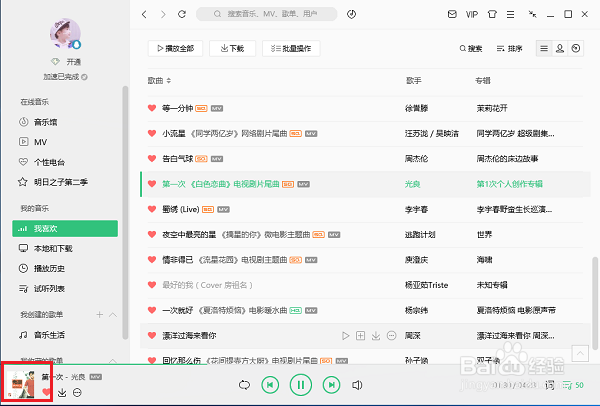The height and width of the screenshot is (406, 600).
Task: Go back with the left arrow
Action: coord(144,14)
